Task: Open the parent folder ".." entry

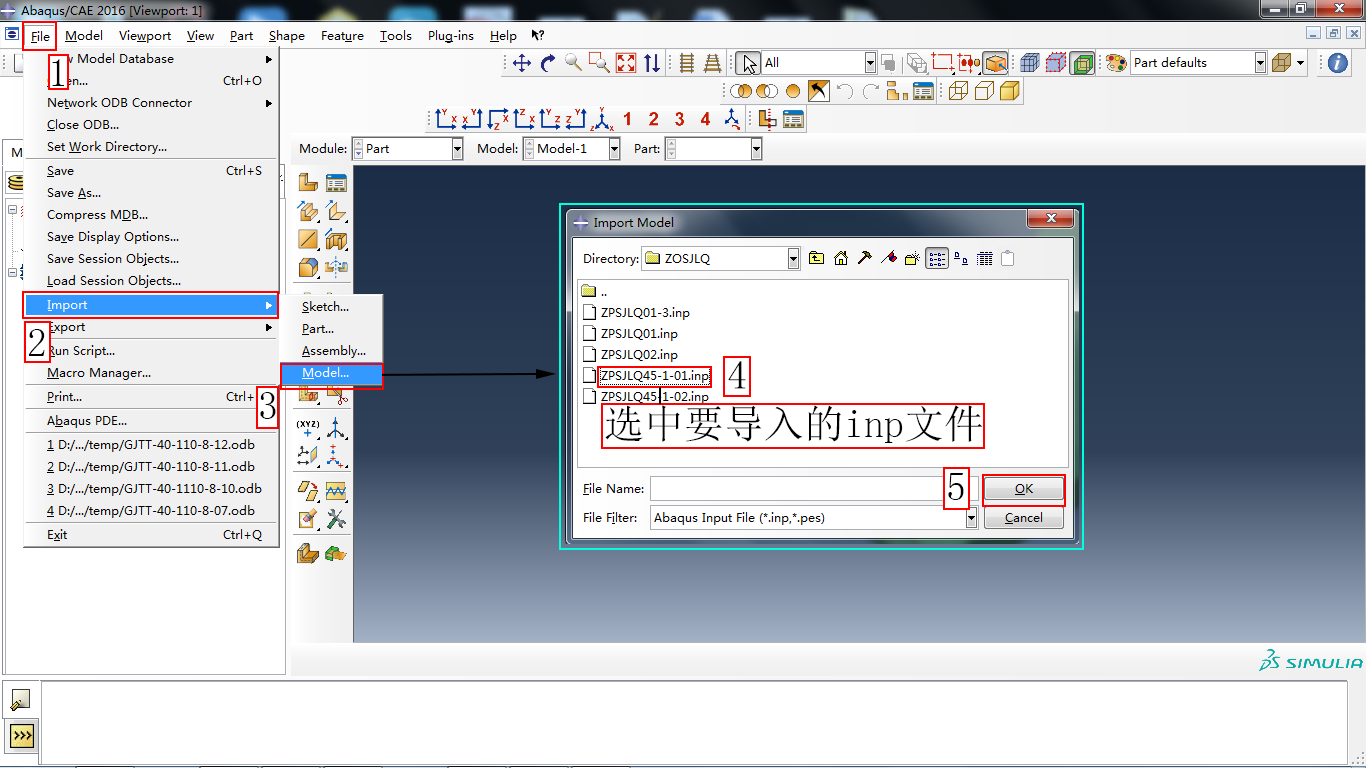Action: tap(594, 292)
